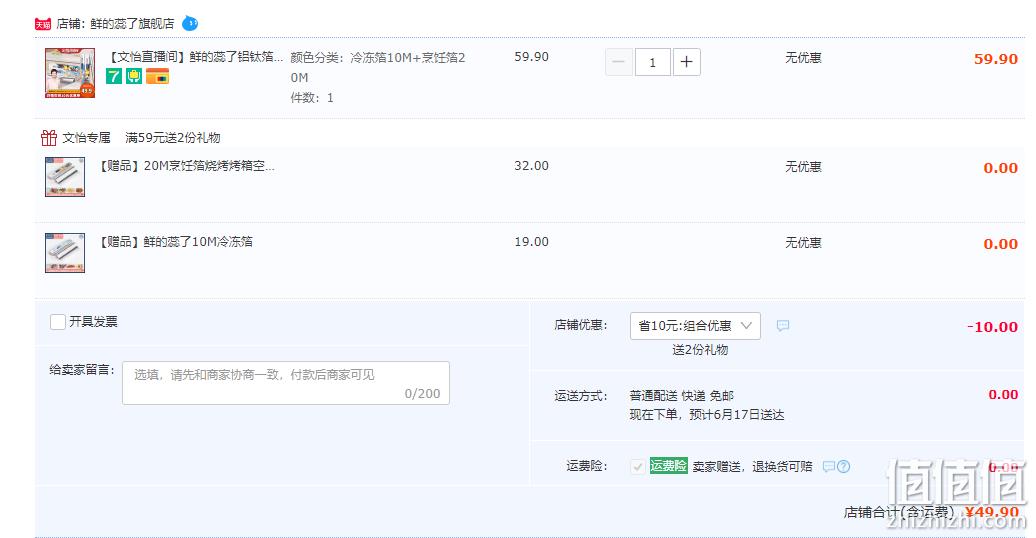Click the 满59元送2份礼物 promotion text

(172, 138)
